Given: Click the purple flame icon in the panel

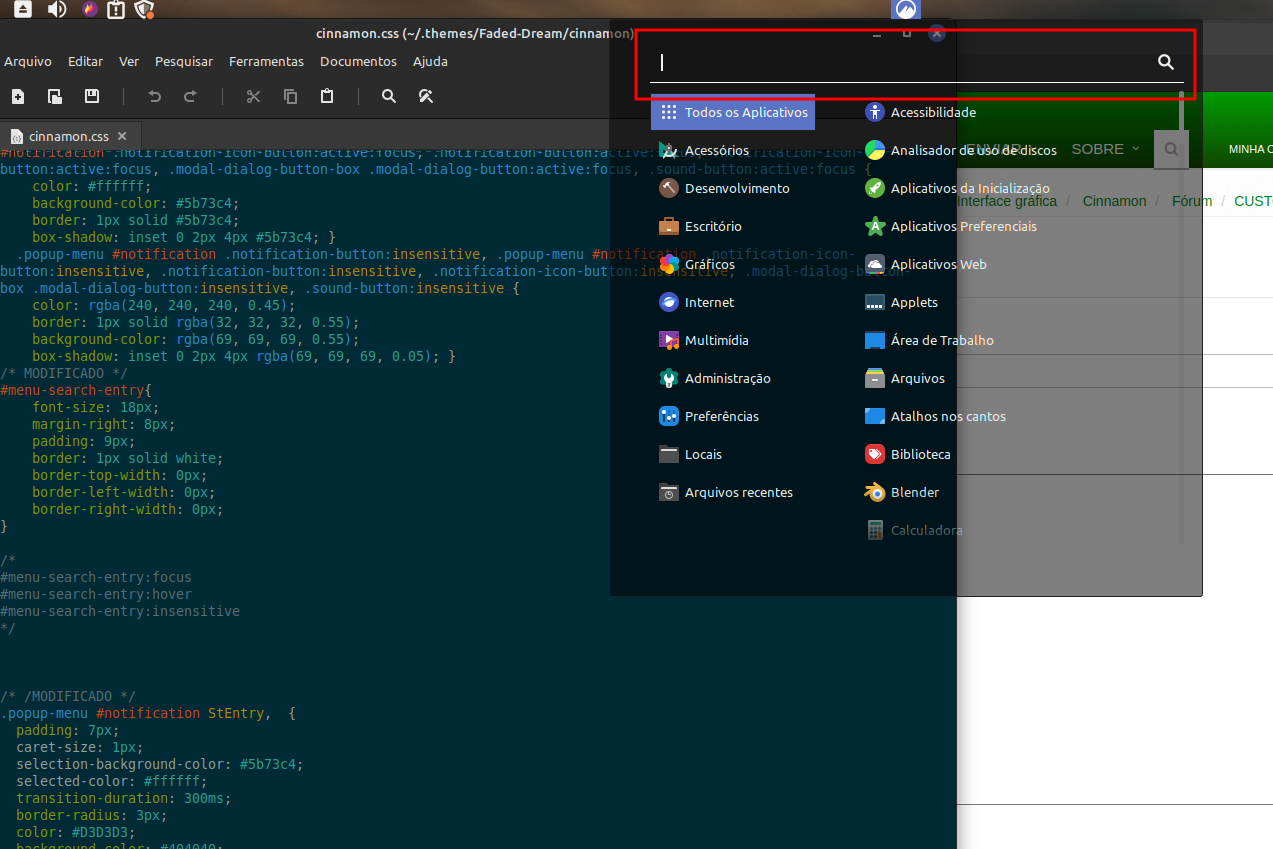Looking at the screenshot, I should click(x=89, y=10).
